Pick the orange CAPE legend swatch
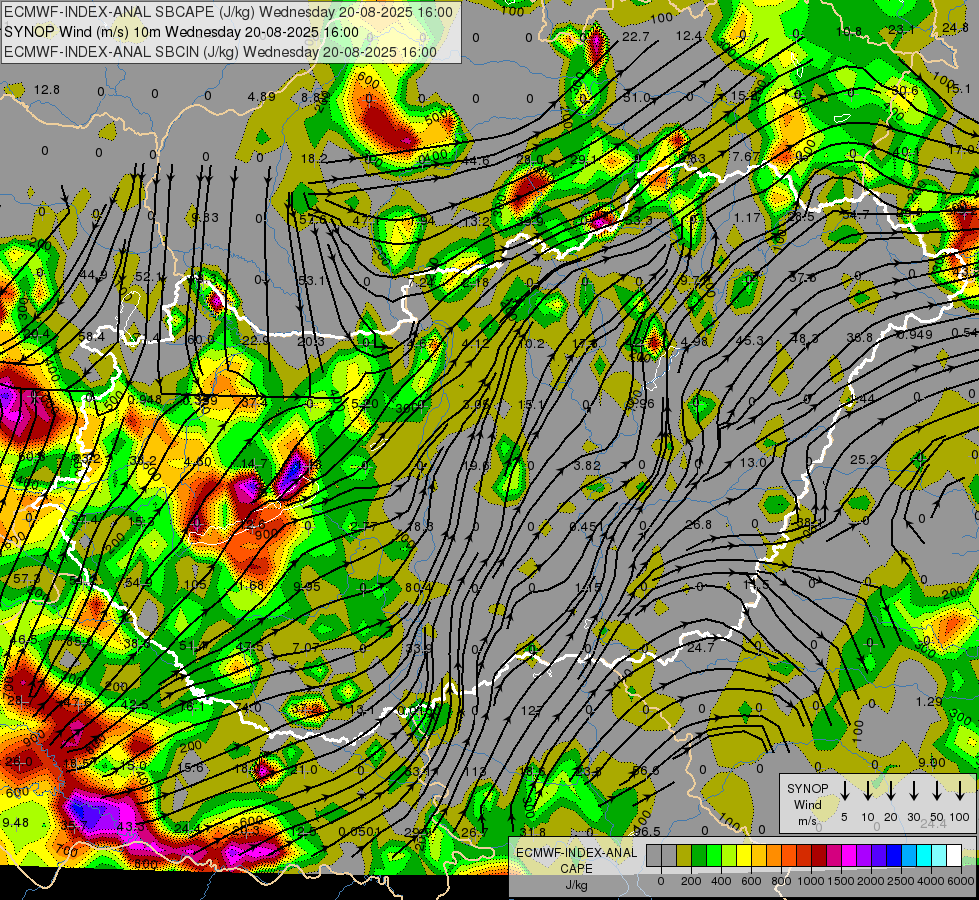The height and width of the screenshot is (900, 979). (774, 855)
